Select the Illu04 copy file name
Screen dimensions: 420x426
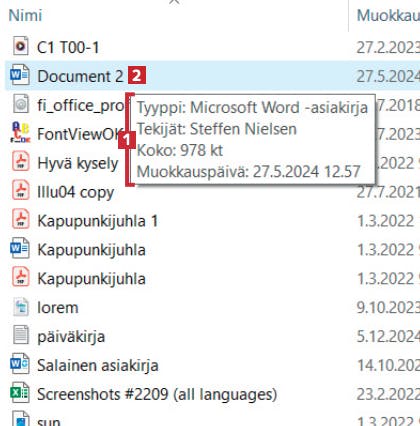(76, 193)
